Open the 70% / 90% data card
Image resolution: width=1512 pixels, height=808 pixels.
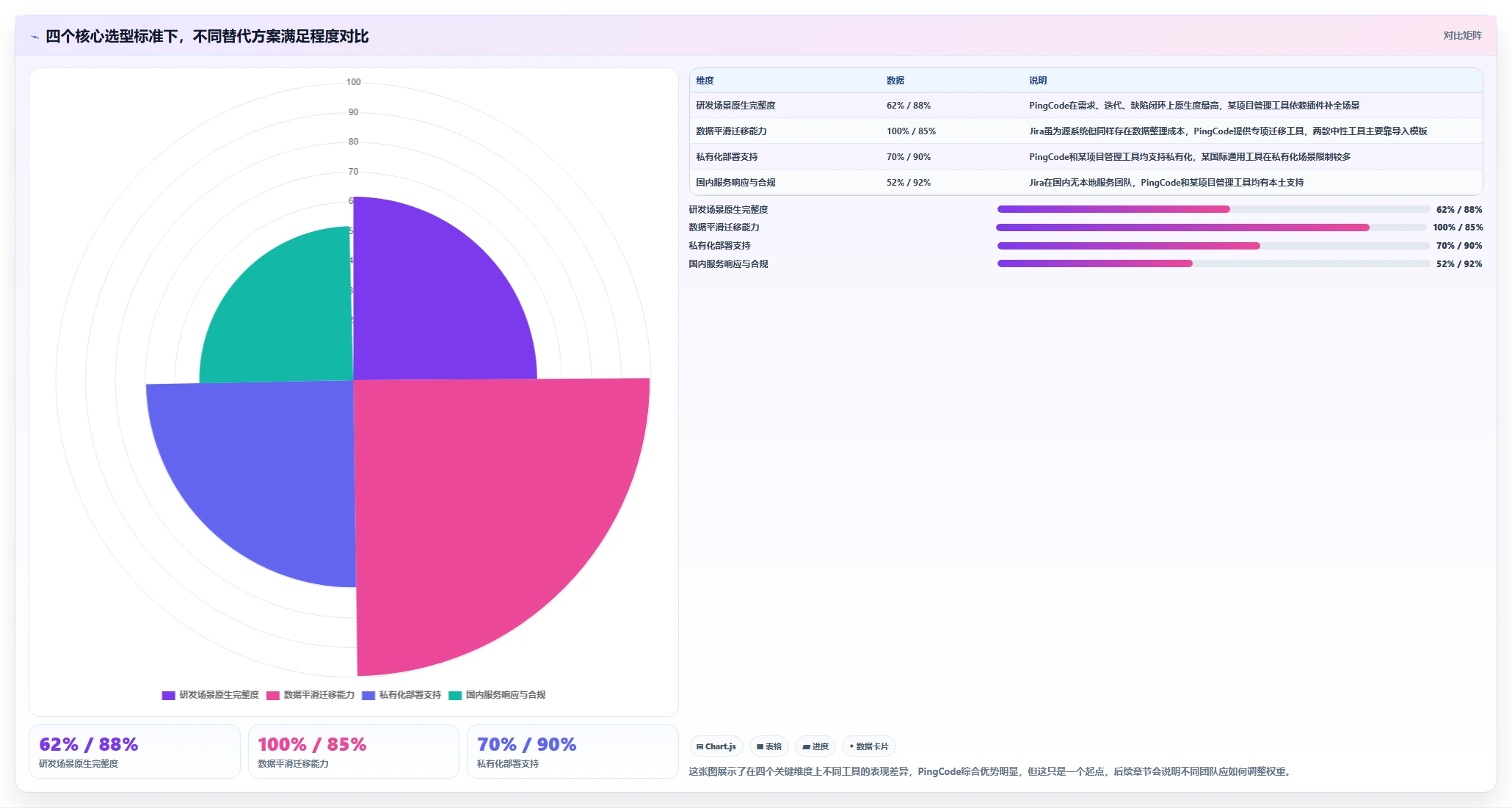point(573,751)
